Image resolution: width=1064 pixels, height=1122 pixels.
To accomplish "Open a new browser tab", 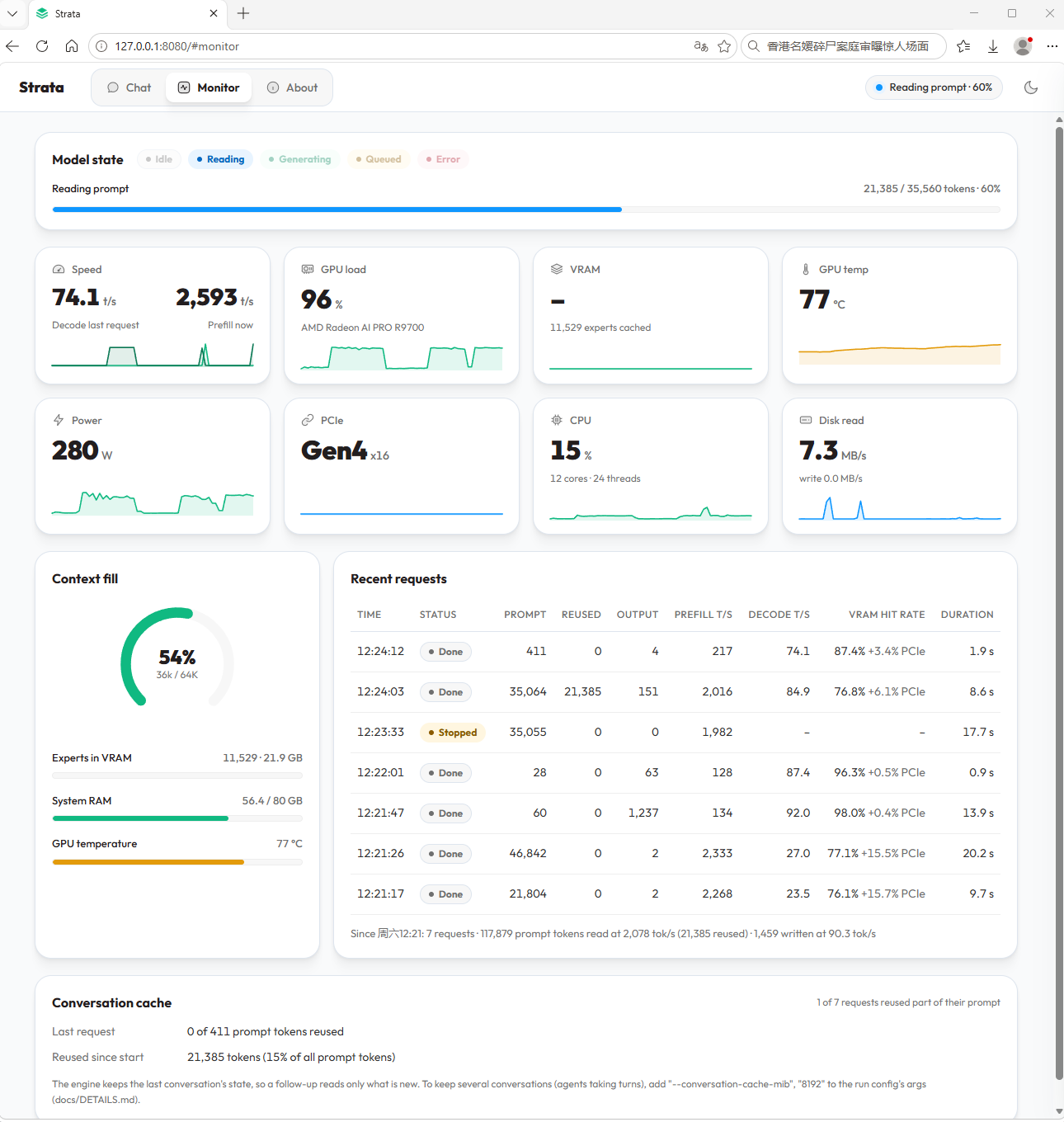I will [x=243, y=13].
